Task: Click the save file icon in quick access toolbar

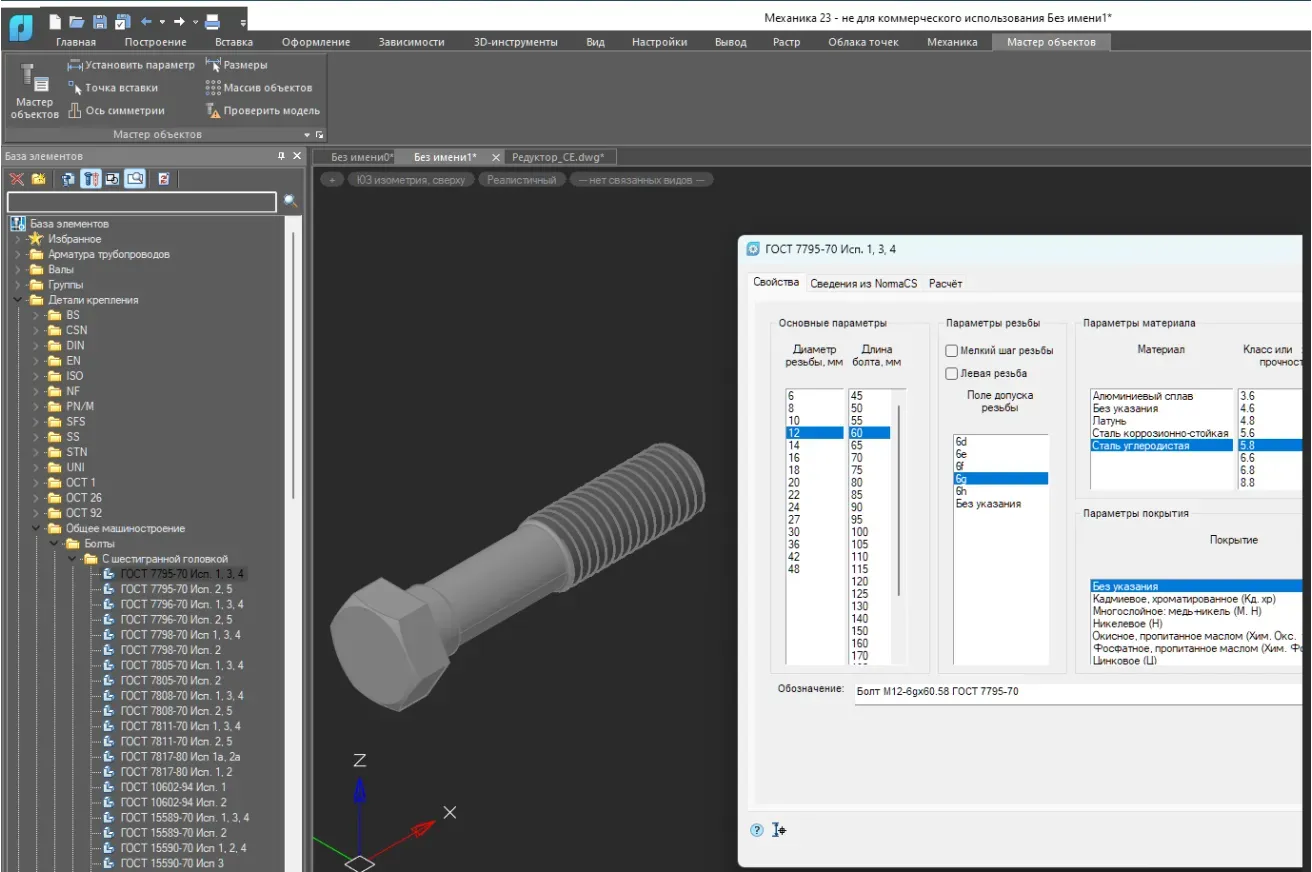Action: click(x=100, y=21)
